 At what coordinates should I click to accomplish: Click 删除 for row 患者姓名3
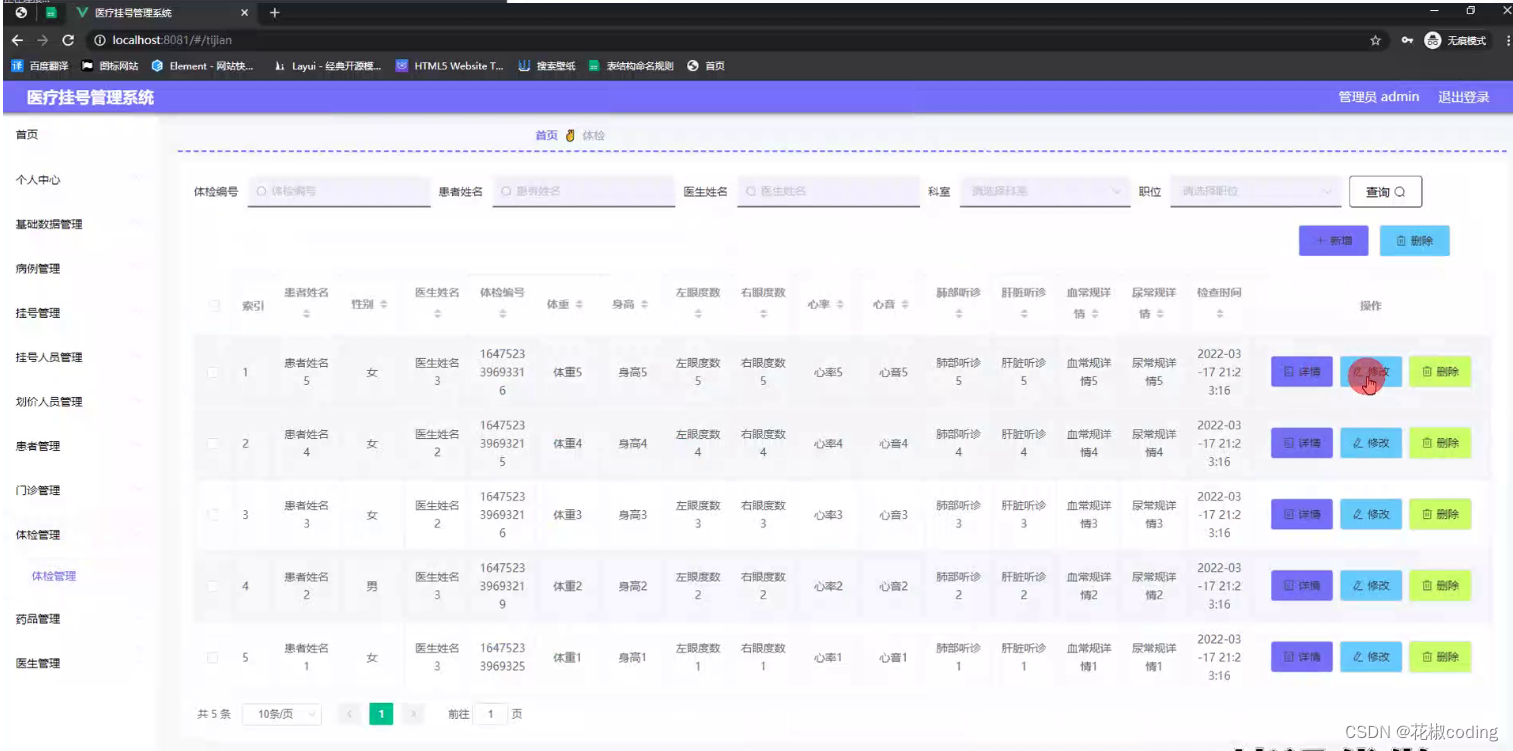point(1440,514)
